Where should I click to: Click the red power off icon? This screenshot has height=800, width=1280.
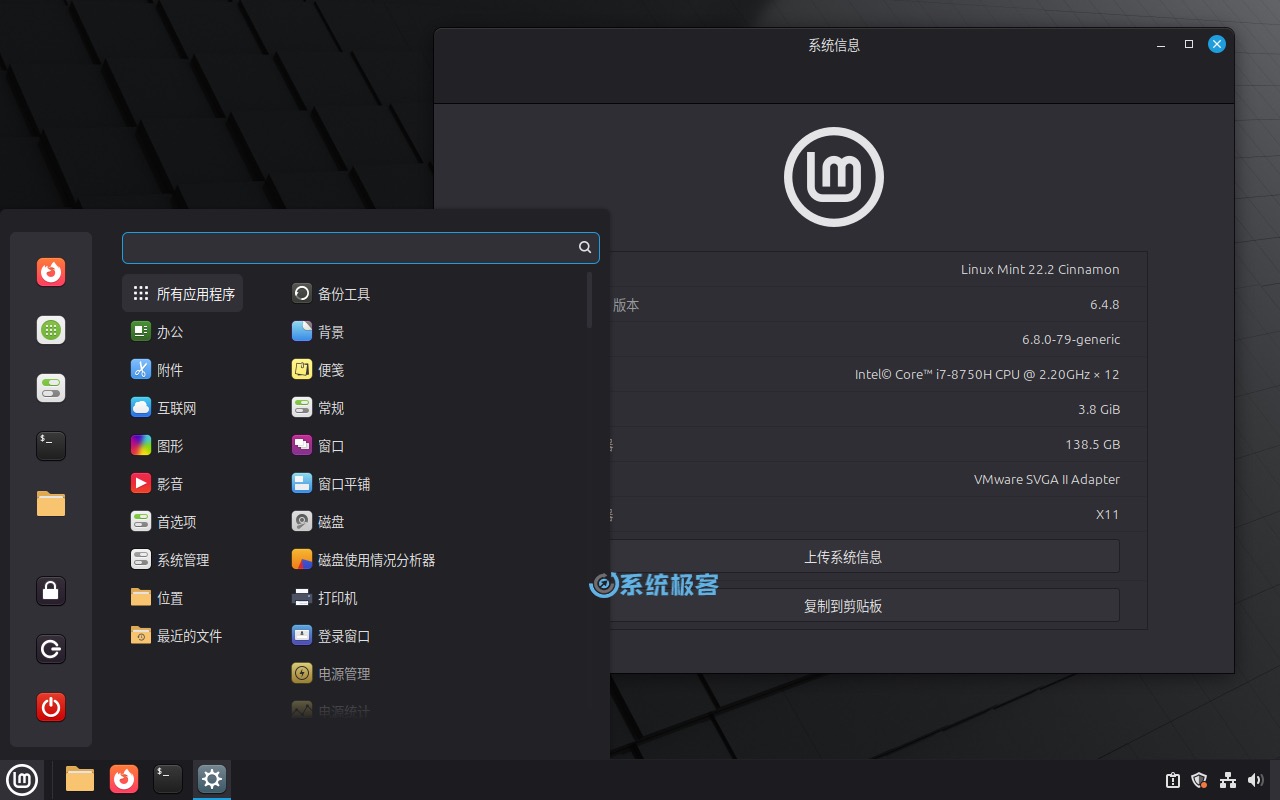51,708
